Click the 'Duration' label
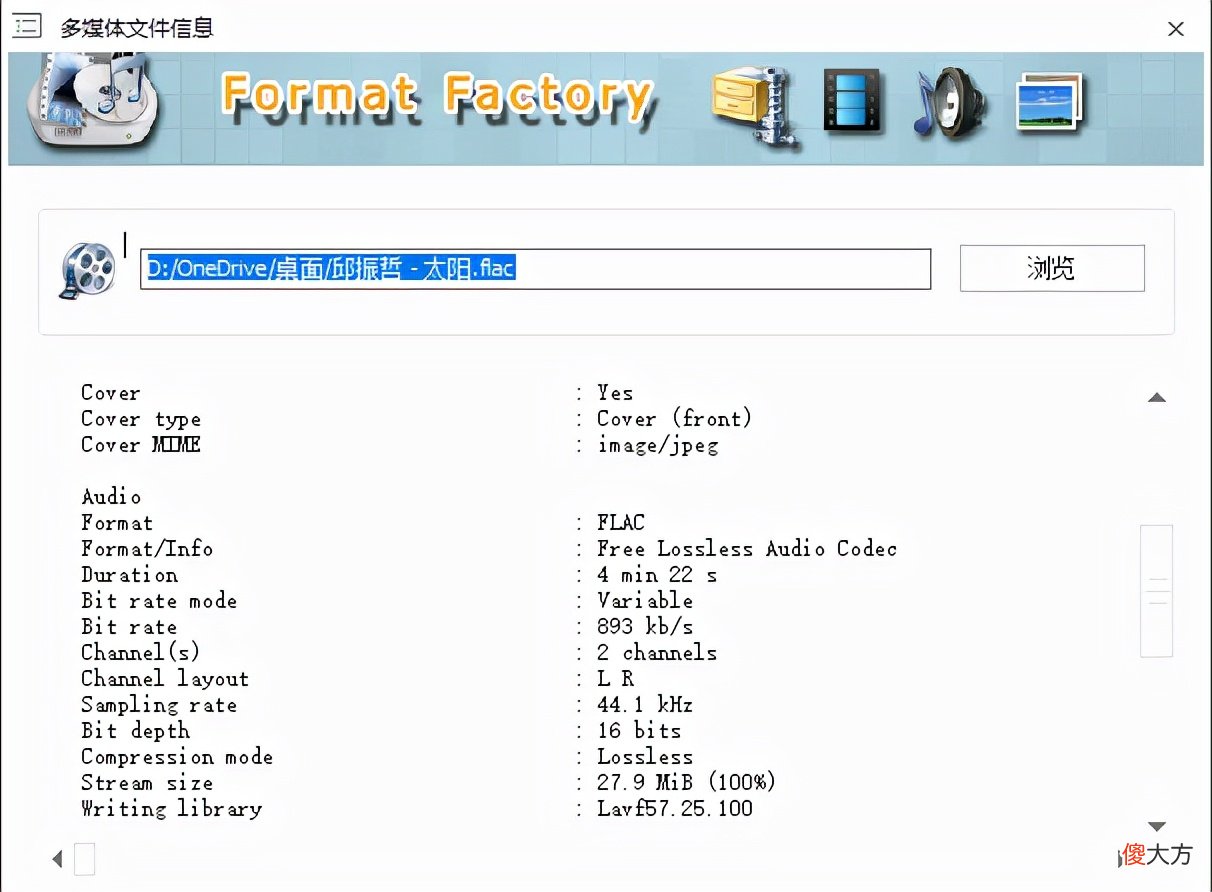1212x892 pixels. coord(130,575)
